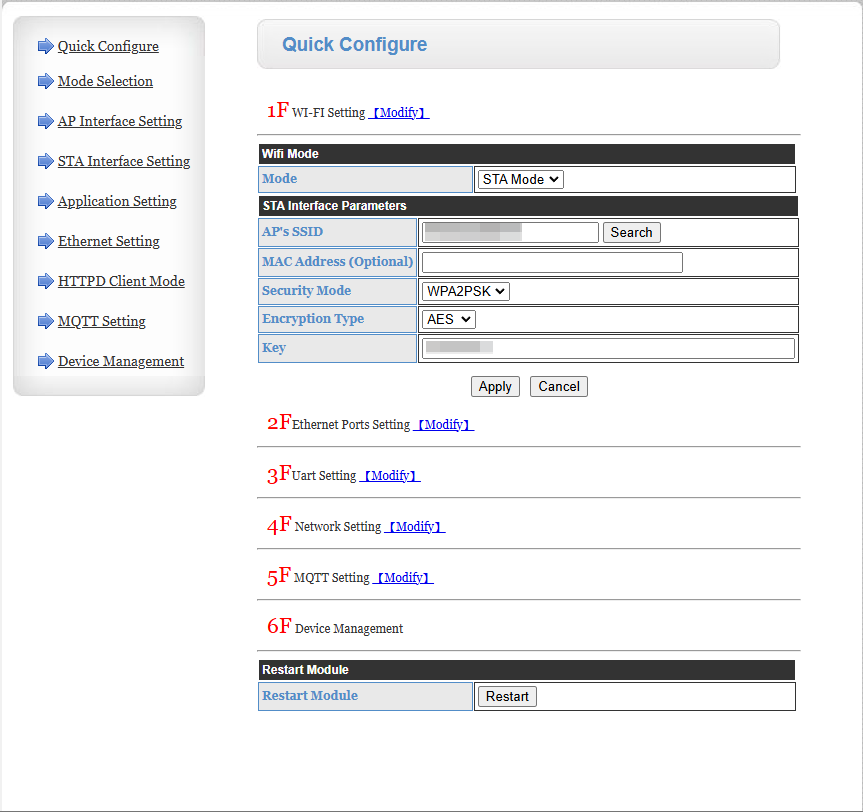863x812 pixels.
Task: Click the Cancel button
Action: pos(559,386)
